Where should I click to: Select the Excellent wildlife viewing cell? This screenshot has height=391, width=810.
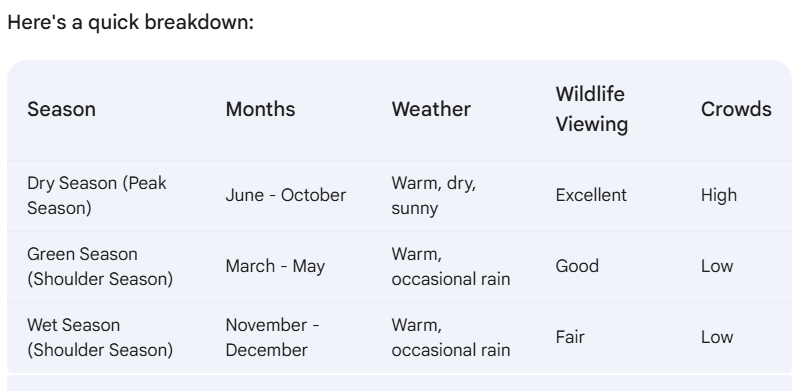tap(591, 195)
